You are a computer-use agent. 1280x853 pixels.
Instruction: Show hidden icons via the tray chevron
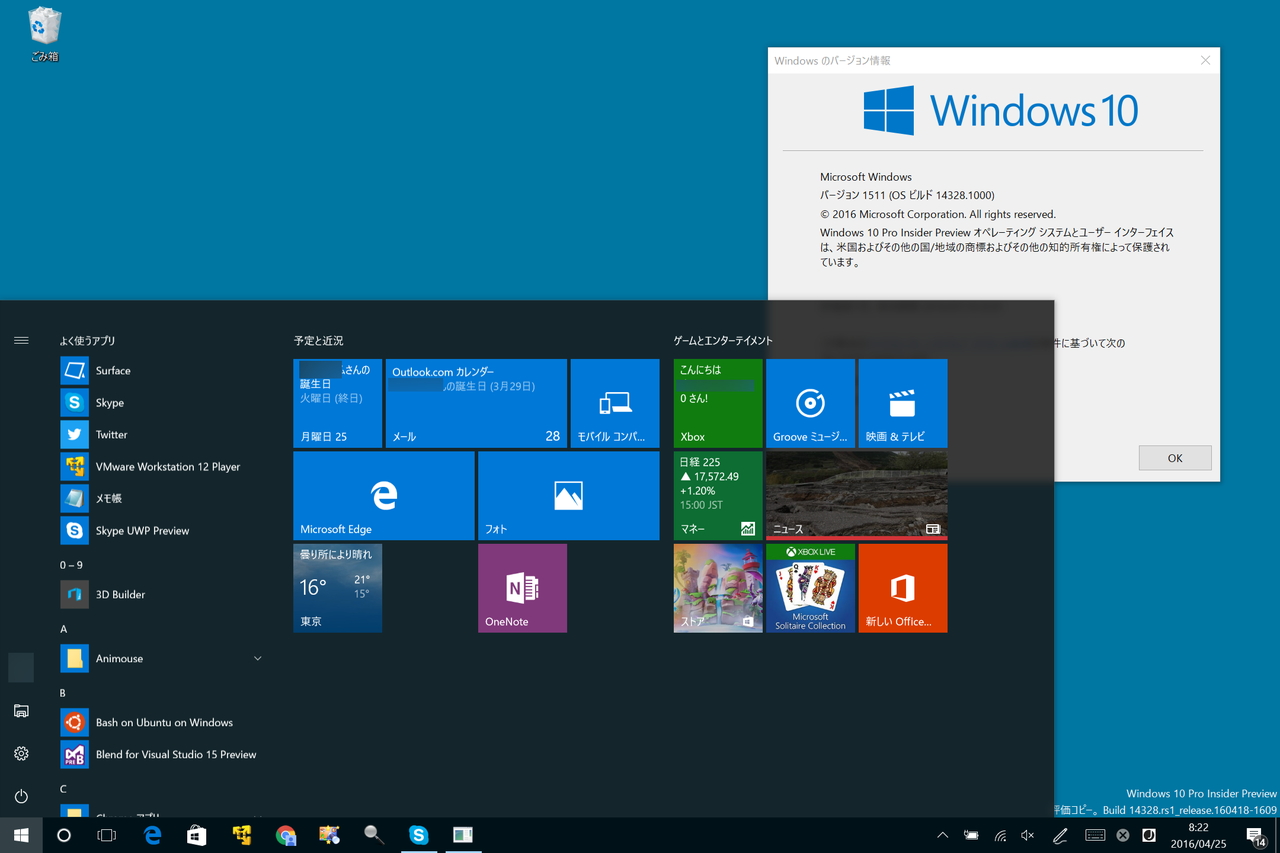pyautogui.click(x=941, y=835)
